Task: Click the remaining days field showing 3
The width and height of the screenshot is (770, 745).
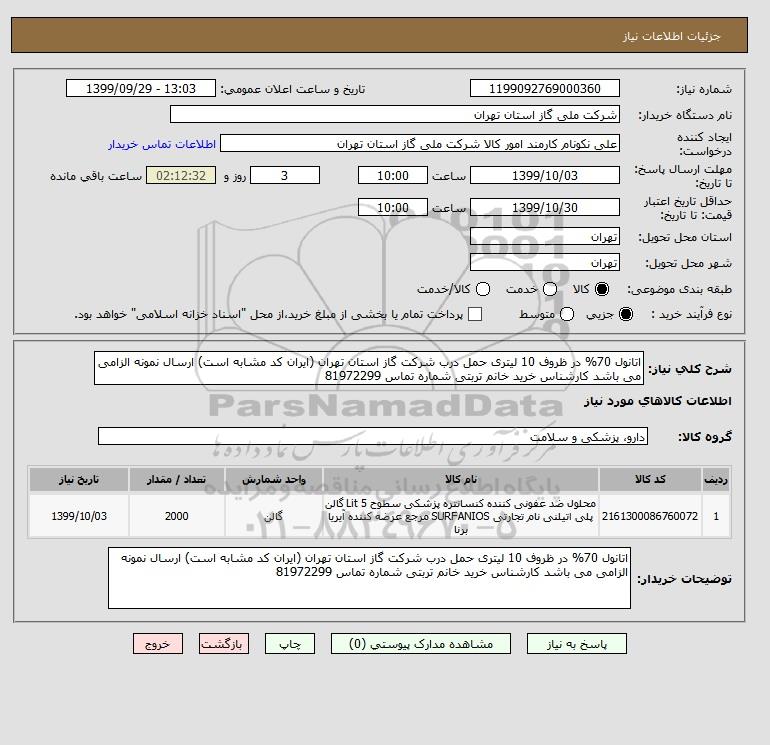Action: pyautogui.click(x=285, y=175)
